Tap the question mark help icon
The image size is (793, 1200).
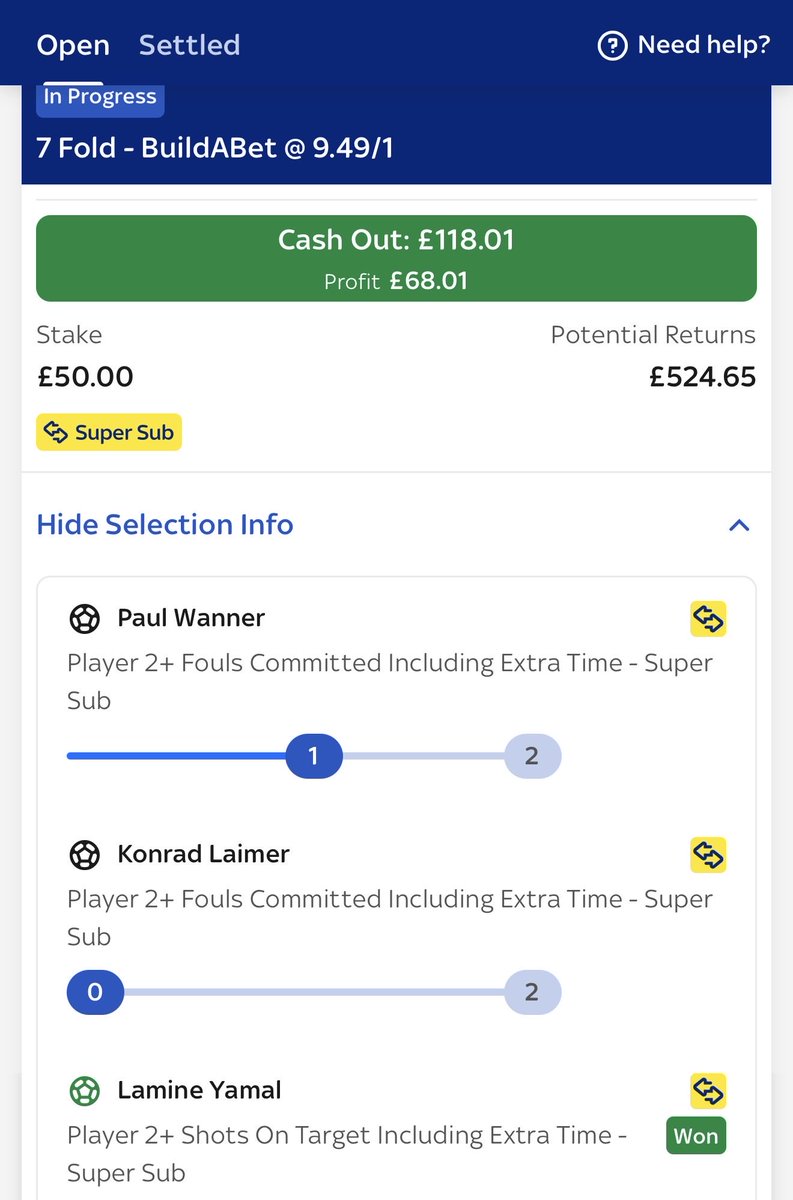[612, 45]
